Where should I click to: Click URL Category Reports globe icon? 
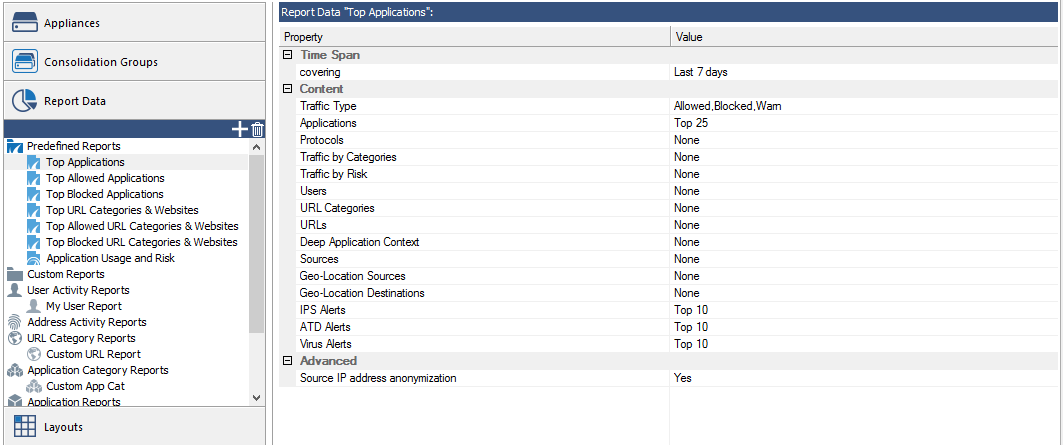15,338
